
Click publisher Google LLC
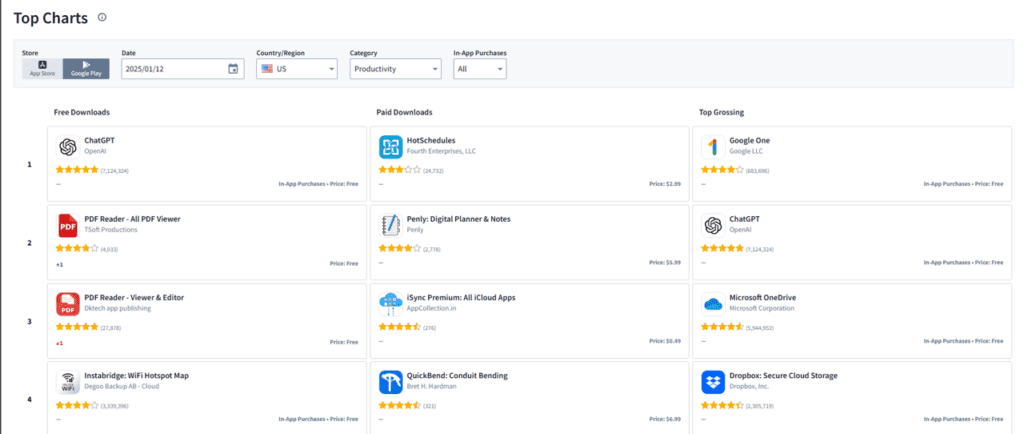click(746, 151)
